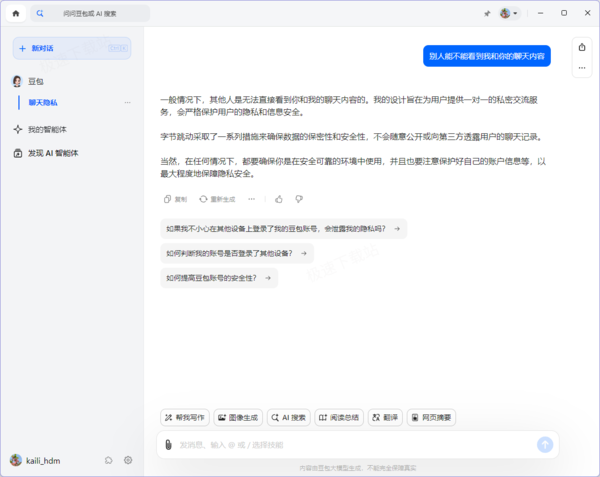Click the share icon at top right
Image resolution: width=600 pixels, height=477 pixels.
tap(582, 47)
